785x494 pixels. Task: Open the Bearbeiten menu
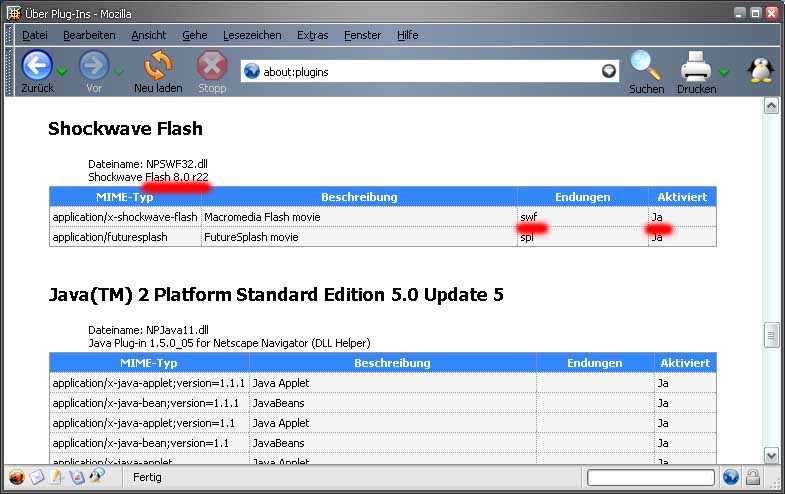coord(89,35)
